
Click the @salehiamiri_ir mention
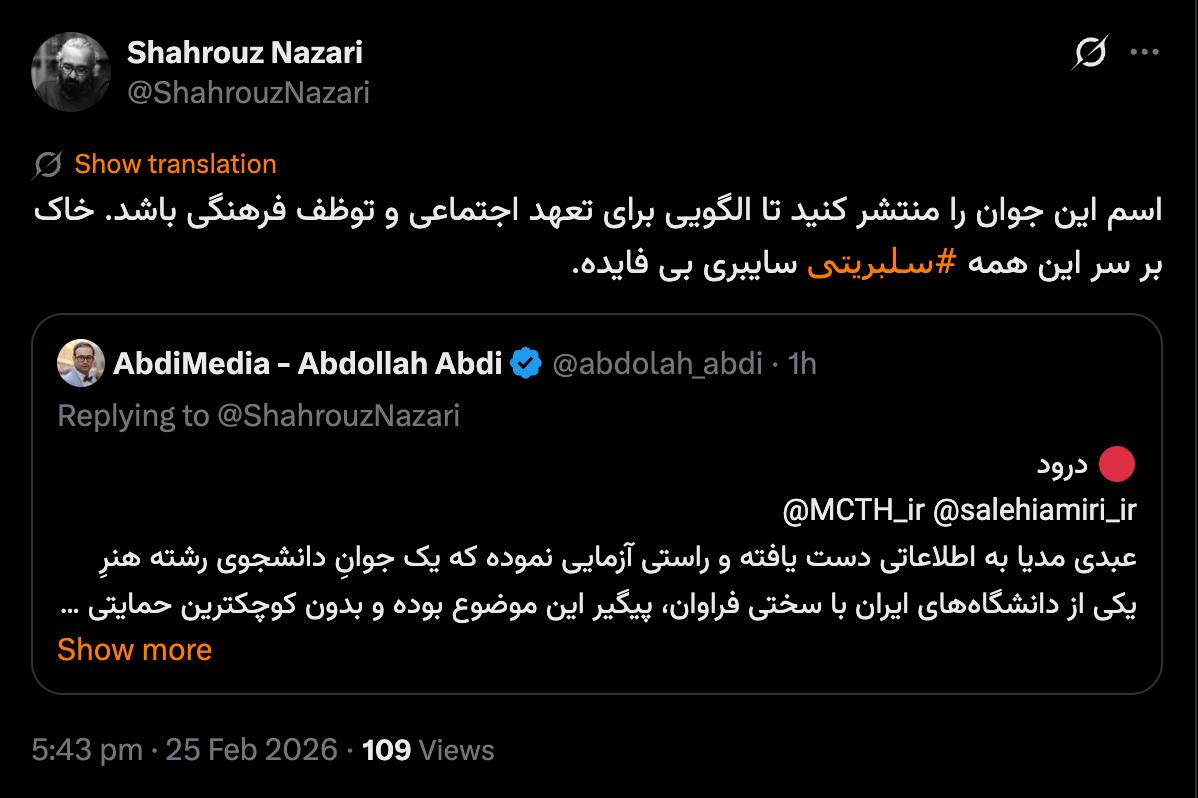[x=1034, y=510]
